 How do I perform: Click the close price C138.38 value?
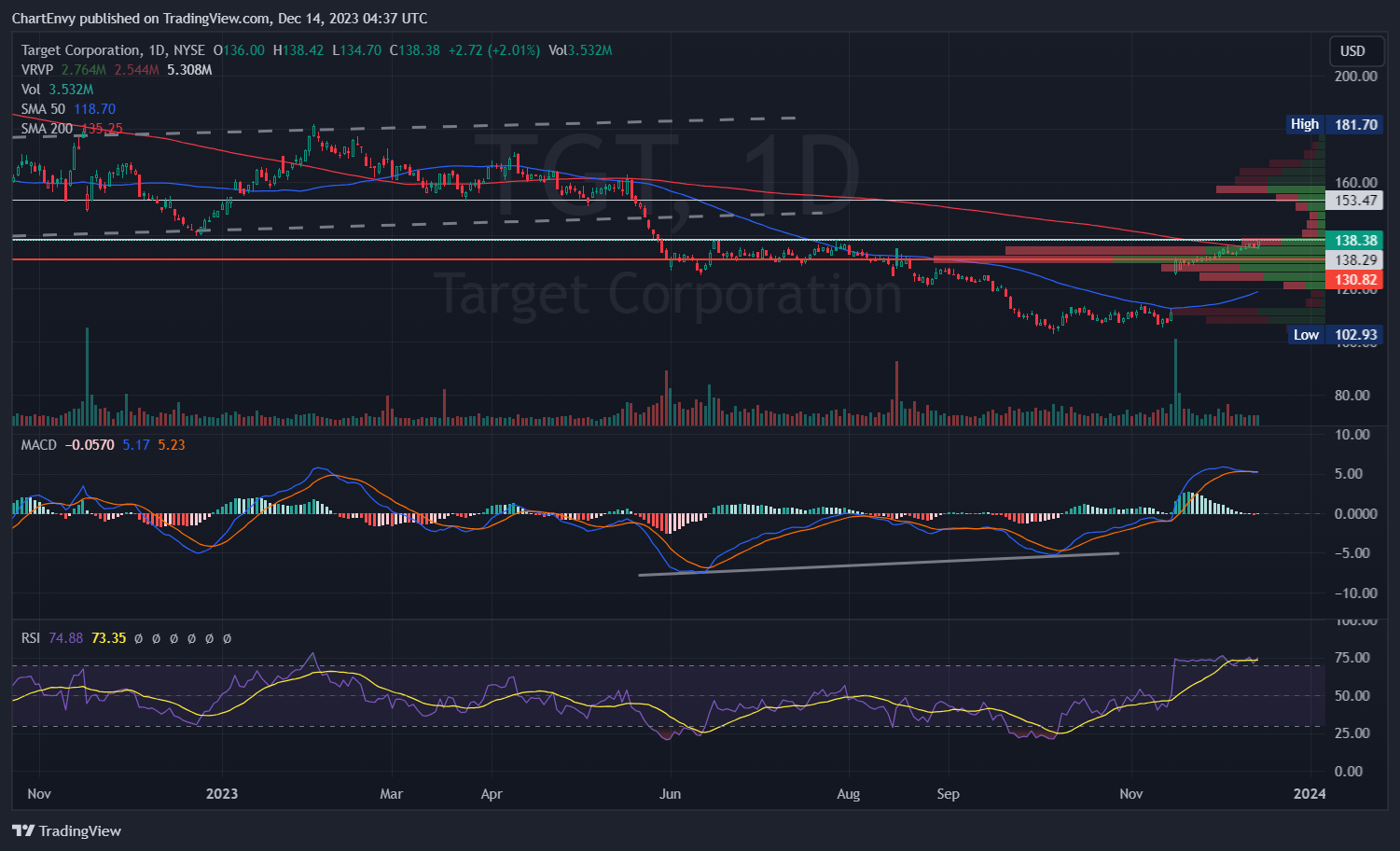point(414,50)
